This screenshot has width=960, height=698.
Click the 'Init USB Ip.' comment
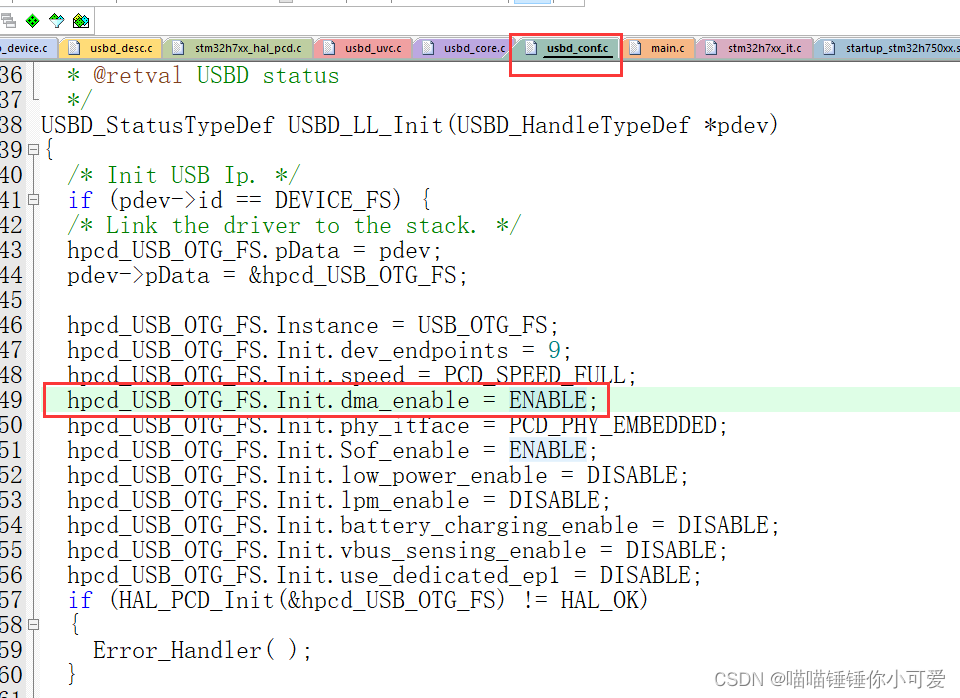183,175
